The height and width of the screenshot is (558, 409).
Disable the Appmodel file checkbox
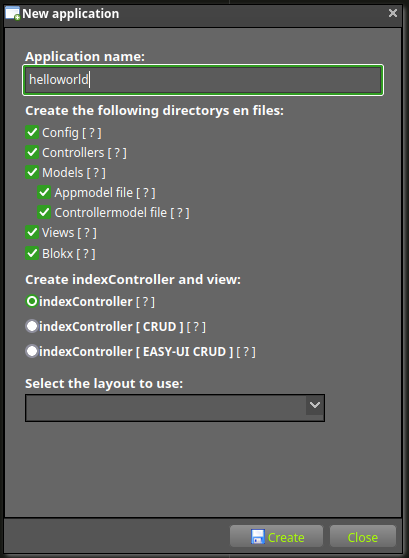(44, 192)
